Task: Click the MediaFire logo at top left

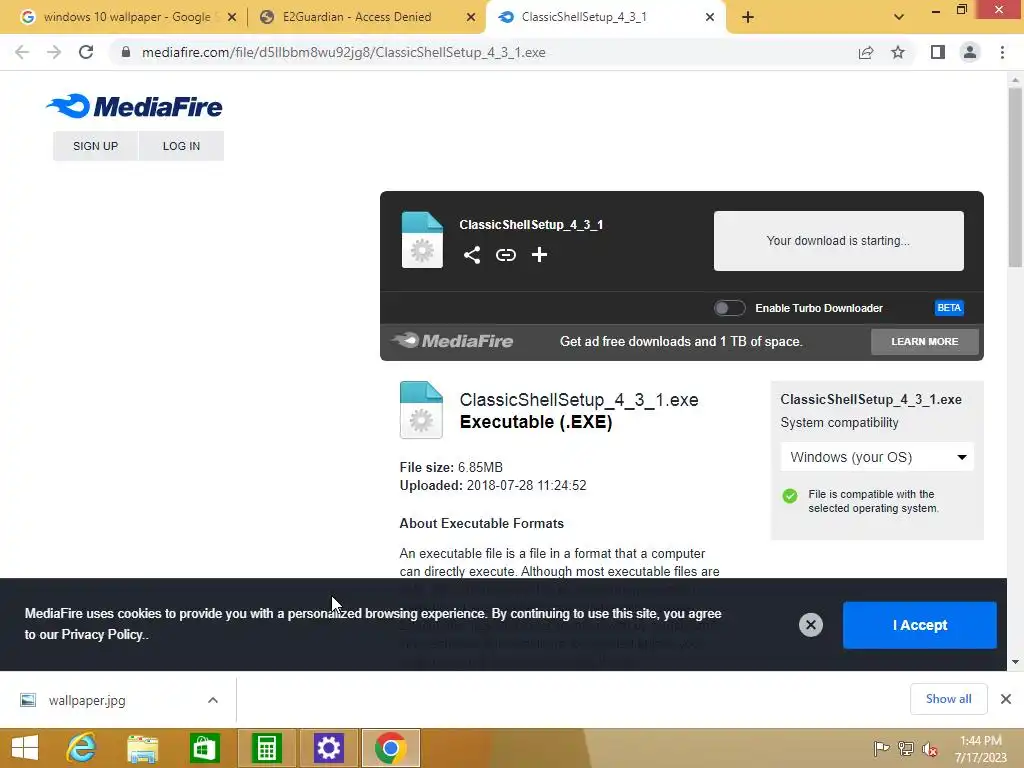Action: 135,106
